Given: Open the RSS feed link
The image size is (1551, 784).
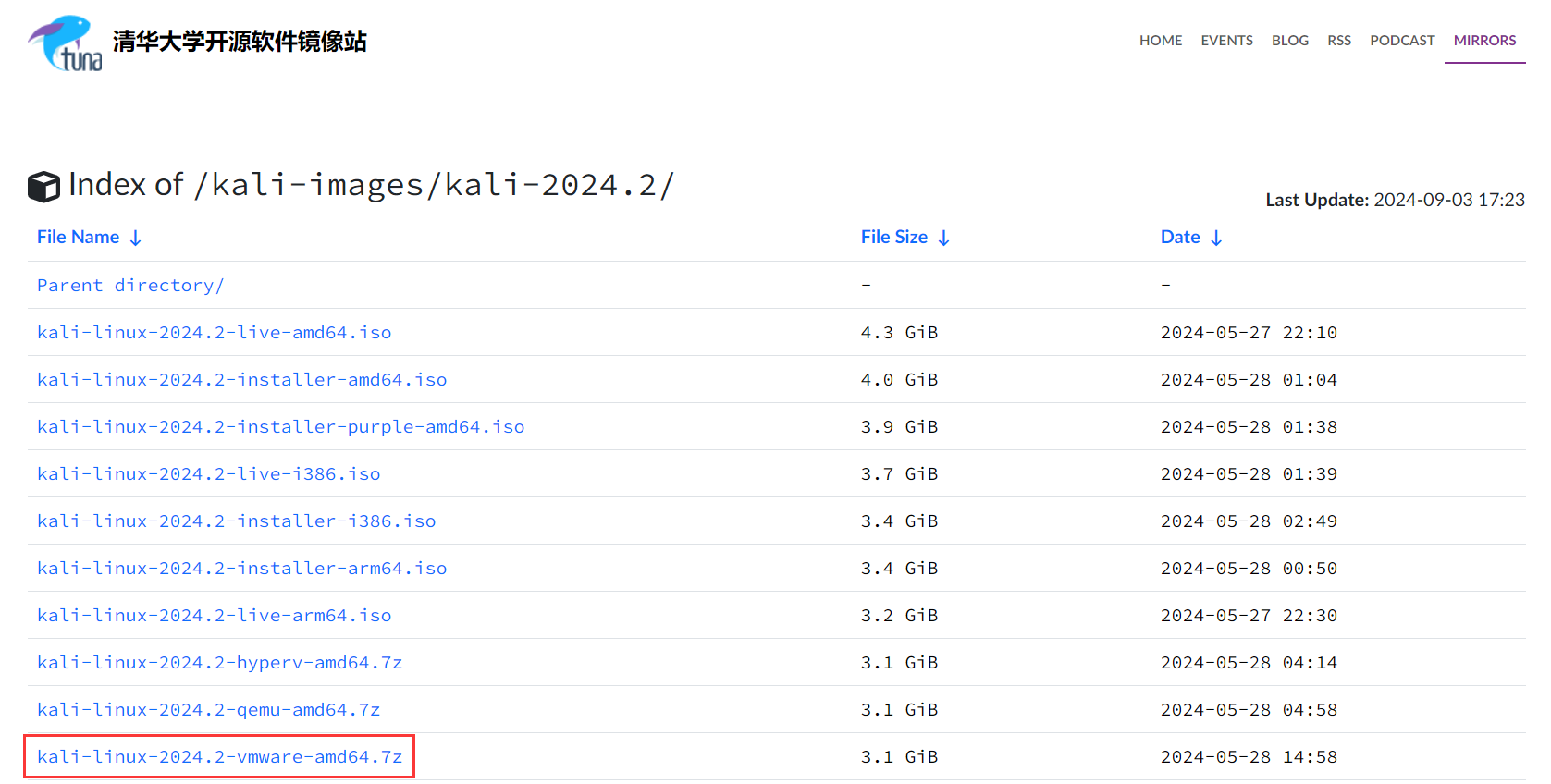Looking at the screenshot, I should point(1339,41).
